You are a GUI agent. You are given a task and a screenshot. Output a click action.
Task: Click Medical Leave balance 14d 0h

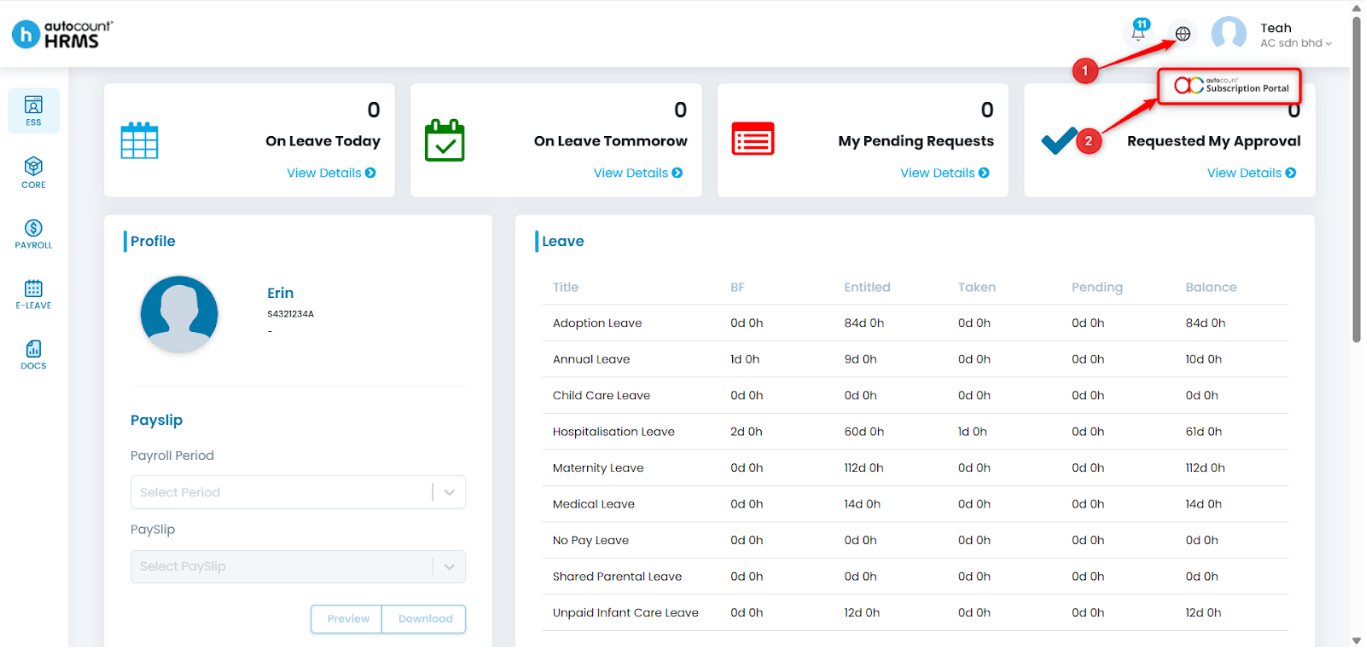point(1203,504)
